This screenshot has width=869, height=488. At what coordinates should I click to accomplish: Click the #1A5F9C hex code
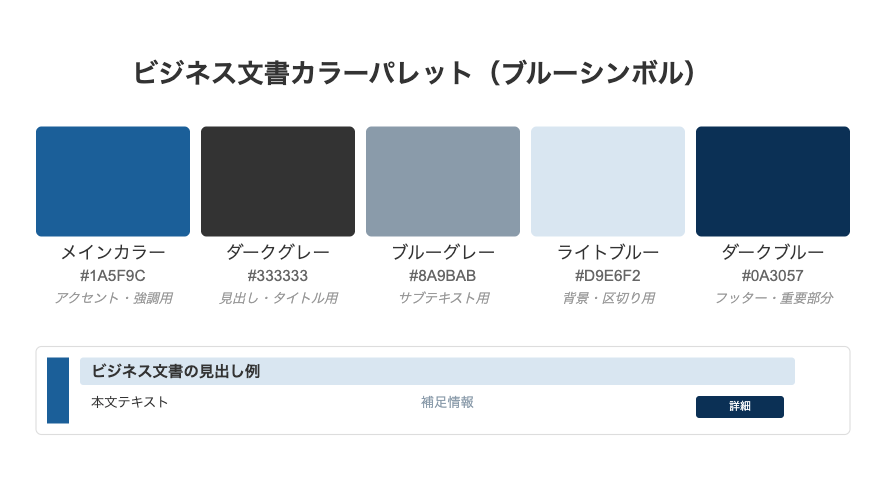click(113, 276)
